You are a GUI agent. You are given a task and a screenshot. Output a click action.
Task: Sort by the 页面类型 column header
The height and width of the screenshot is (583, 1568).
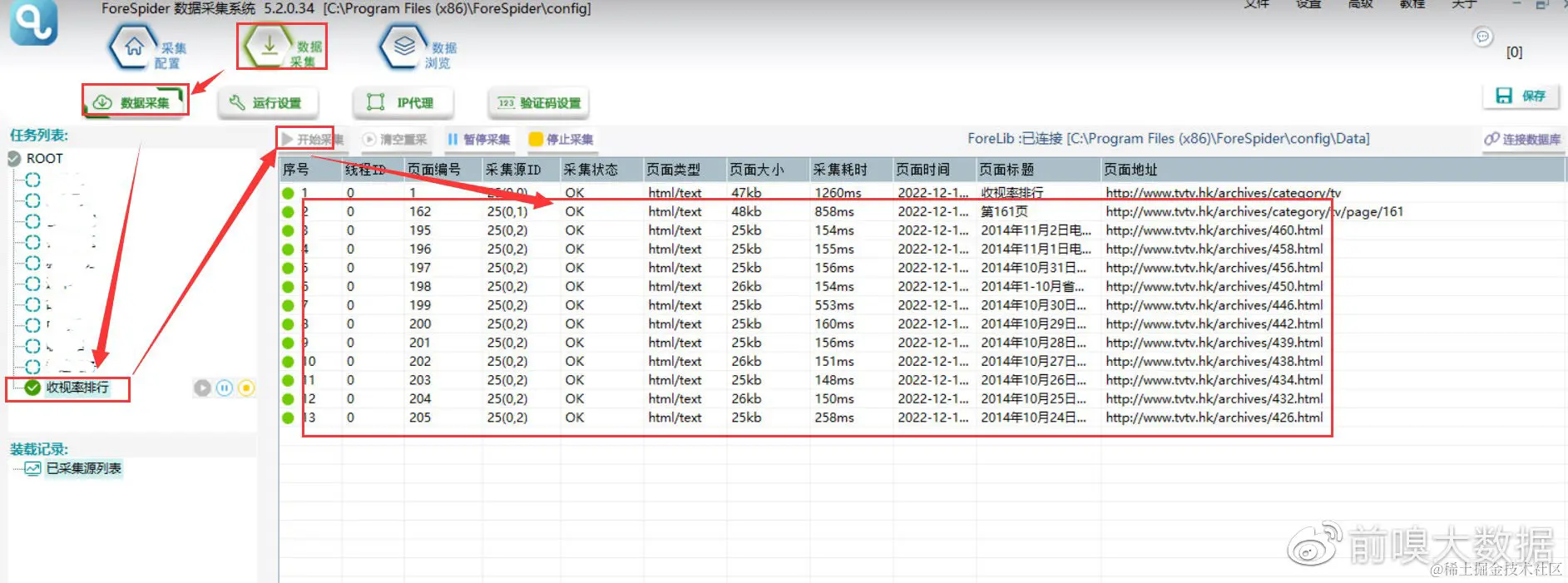pos(685,170)
